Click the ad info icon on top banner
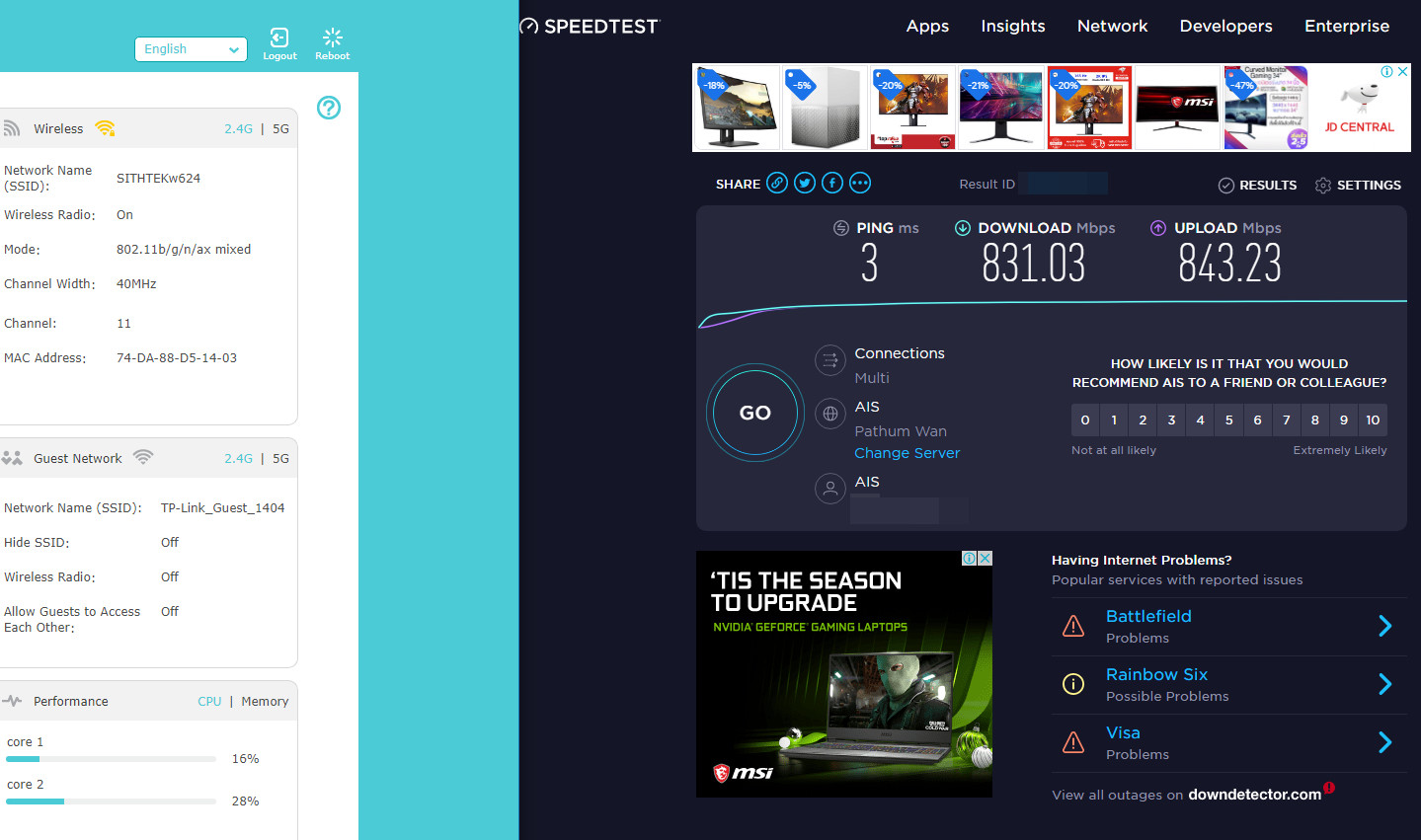 [x=1387, y=71]
